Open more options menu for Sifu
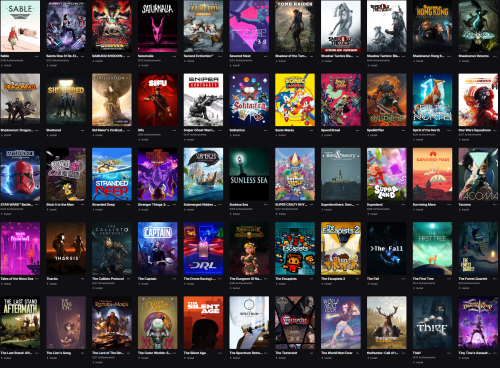Viewport: 500px width, 368px height. point(174,130)
